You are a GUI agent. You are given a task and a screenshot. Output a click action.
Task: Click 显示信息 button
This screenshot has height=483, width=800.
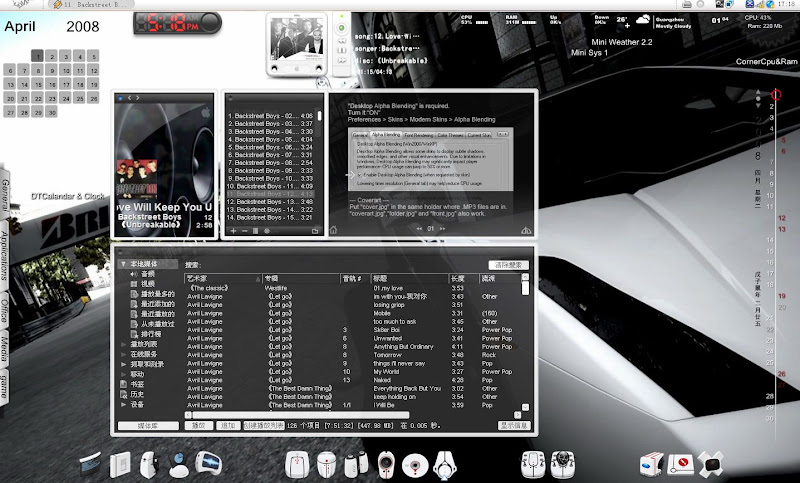point(514,425)
